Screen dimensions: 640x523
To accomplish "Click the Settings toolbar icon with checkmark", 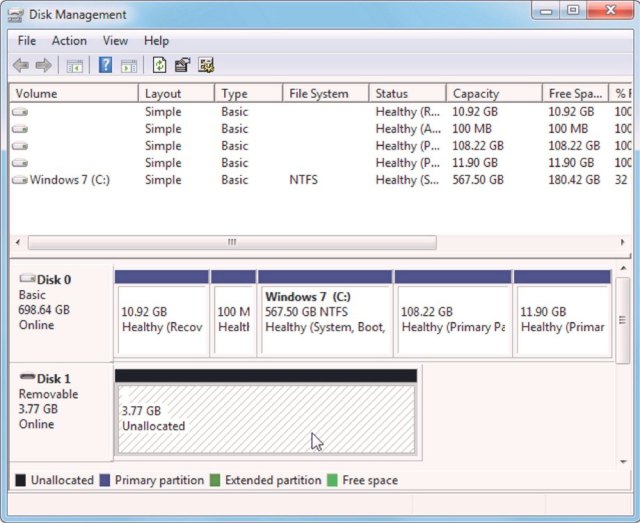I will [x=206, y=66].
